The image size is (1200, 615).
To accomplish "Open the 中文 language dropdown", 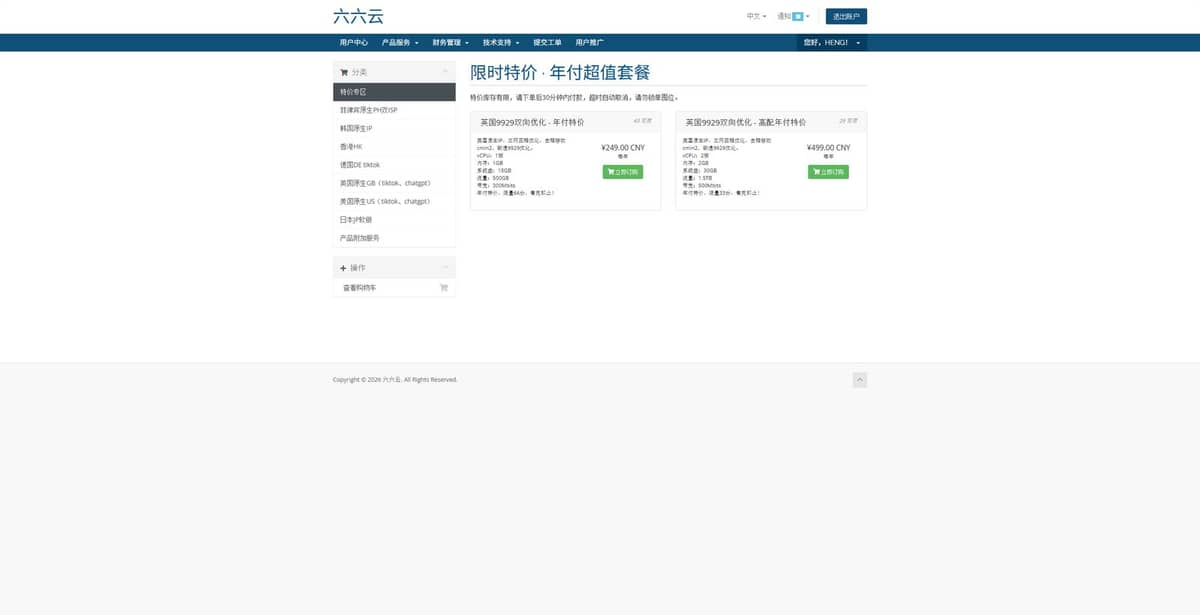I will point(756,16).
